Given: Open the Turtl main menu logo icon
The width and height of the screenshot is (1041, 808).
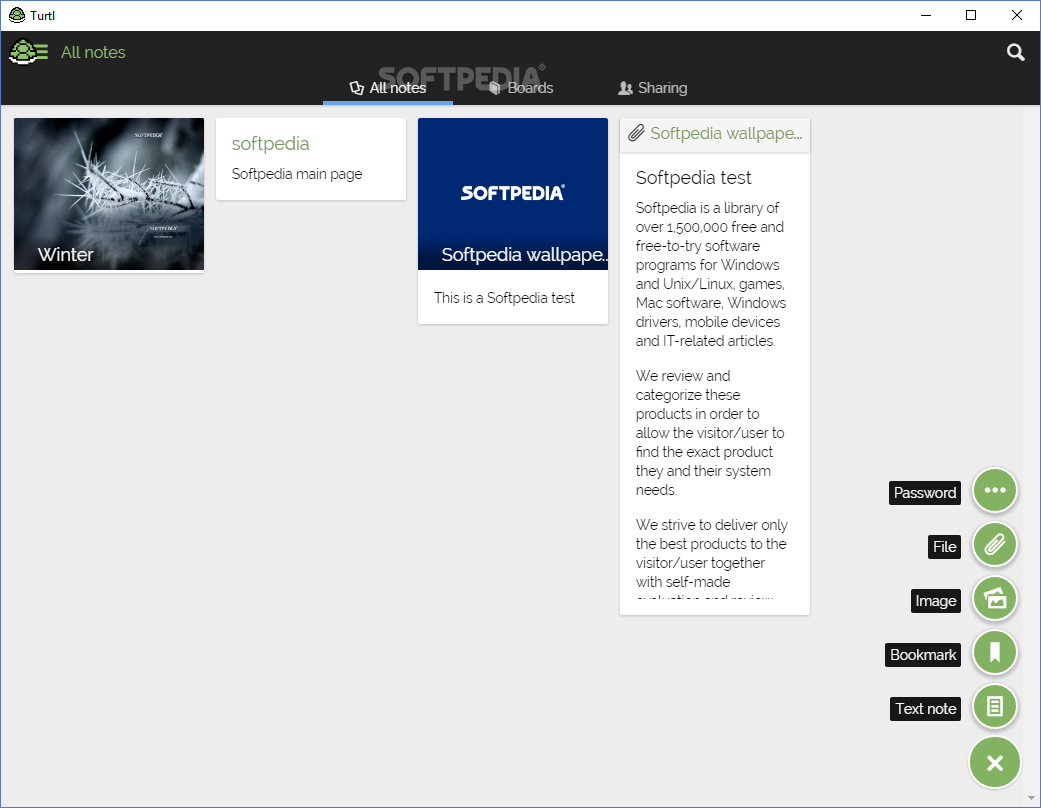Looking at the screenshot, I should click(29, 52).
